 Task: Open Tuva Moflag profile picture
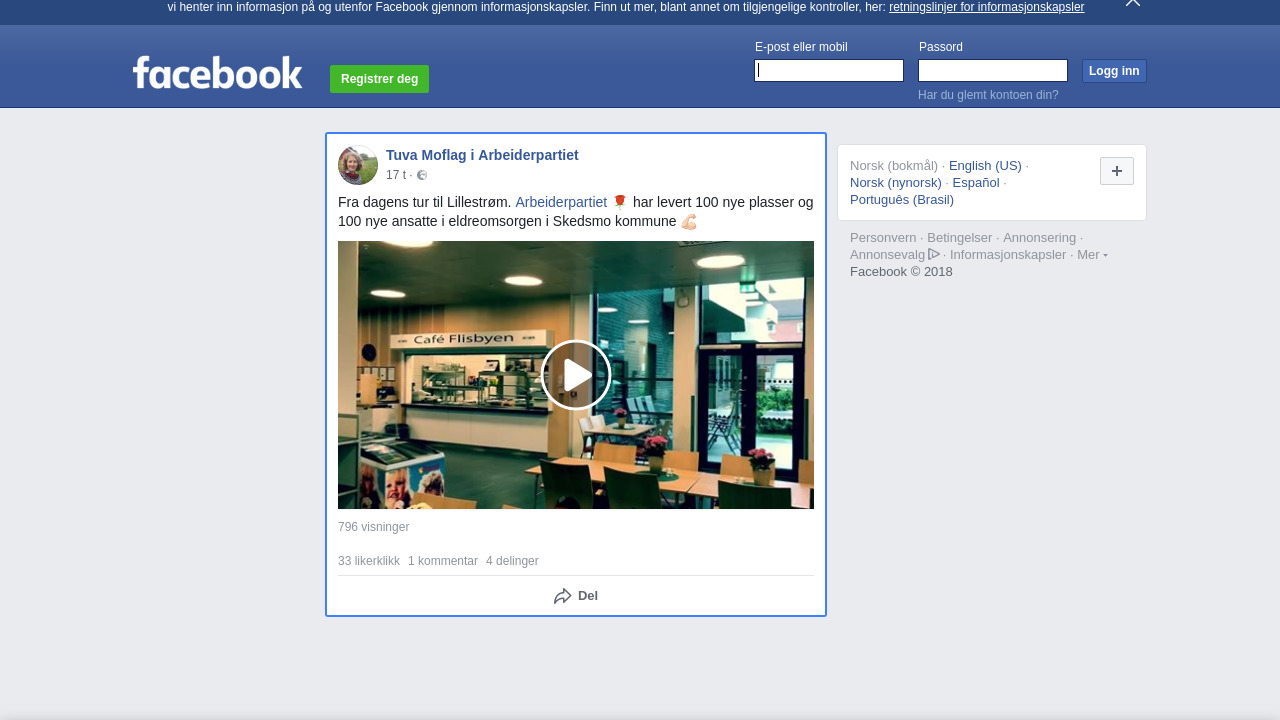click(358, 165)
